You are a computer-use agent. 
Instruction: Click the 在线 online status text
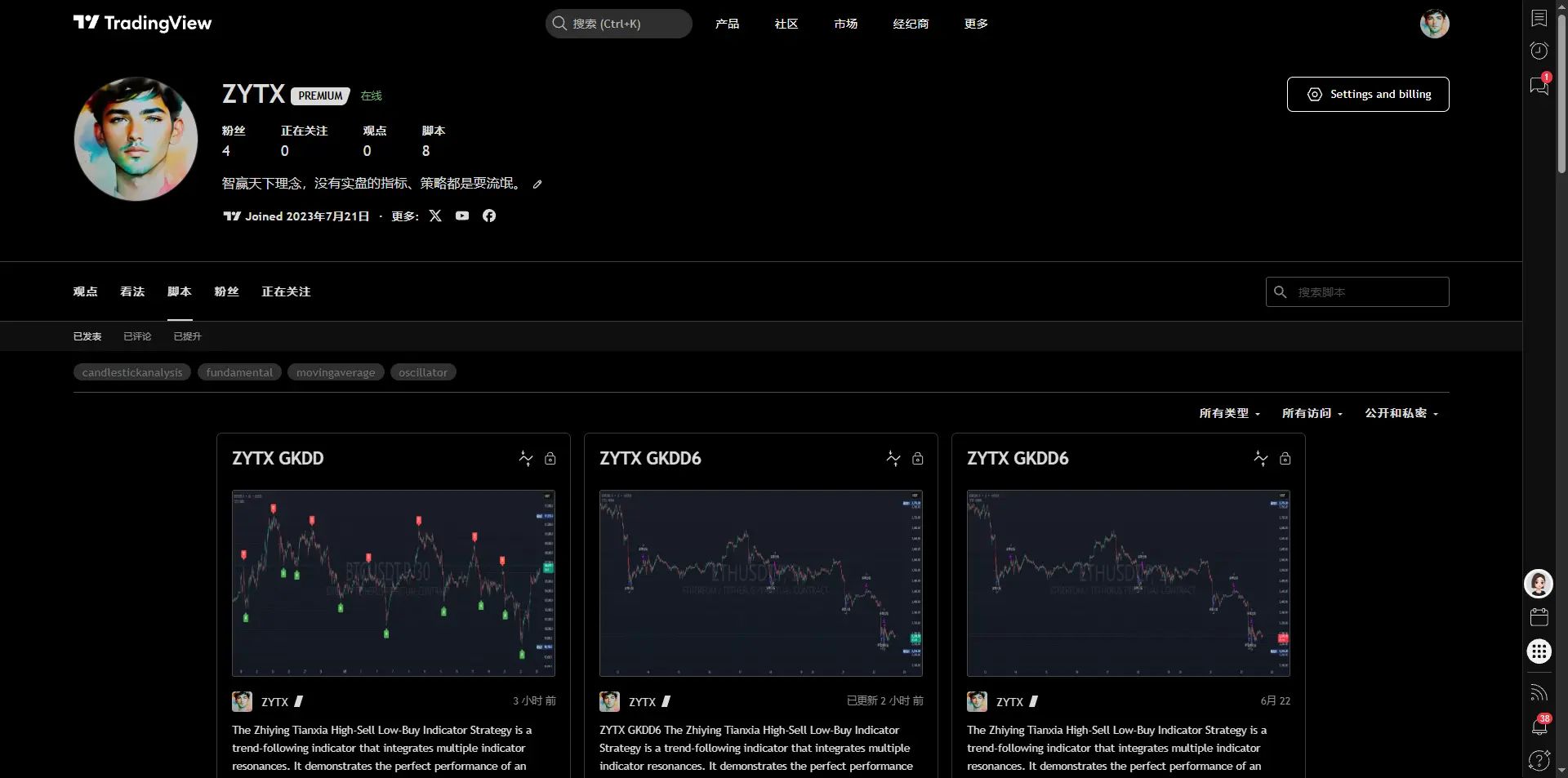click(372, 96)
